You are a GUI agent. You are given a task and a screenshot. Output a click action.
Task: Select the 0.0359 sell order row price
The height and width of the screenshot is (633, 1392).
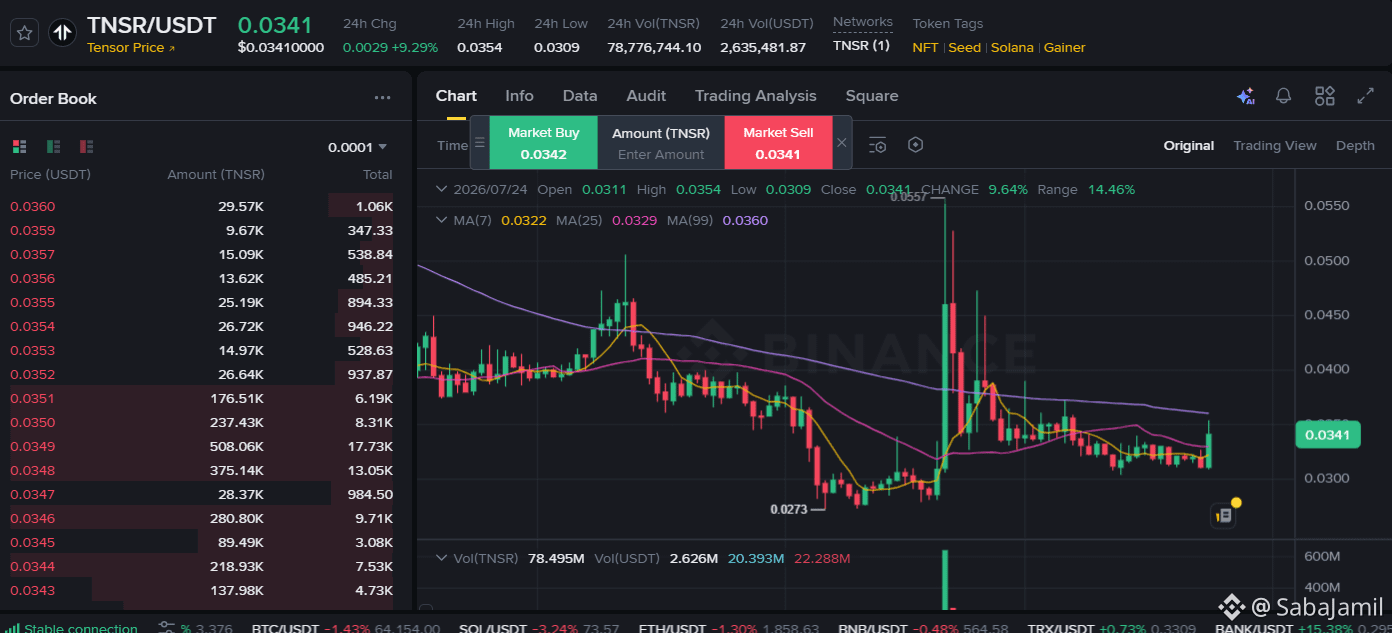pos(32,230)
